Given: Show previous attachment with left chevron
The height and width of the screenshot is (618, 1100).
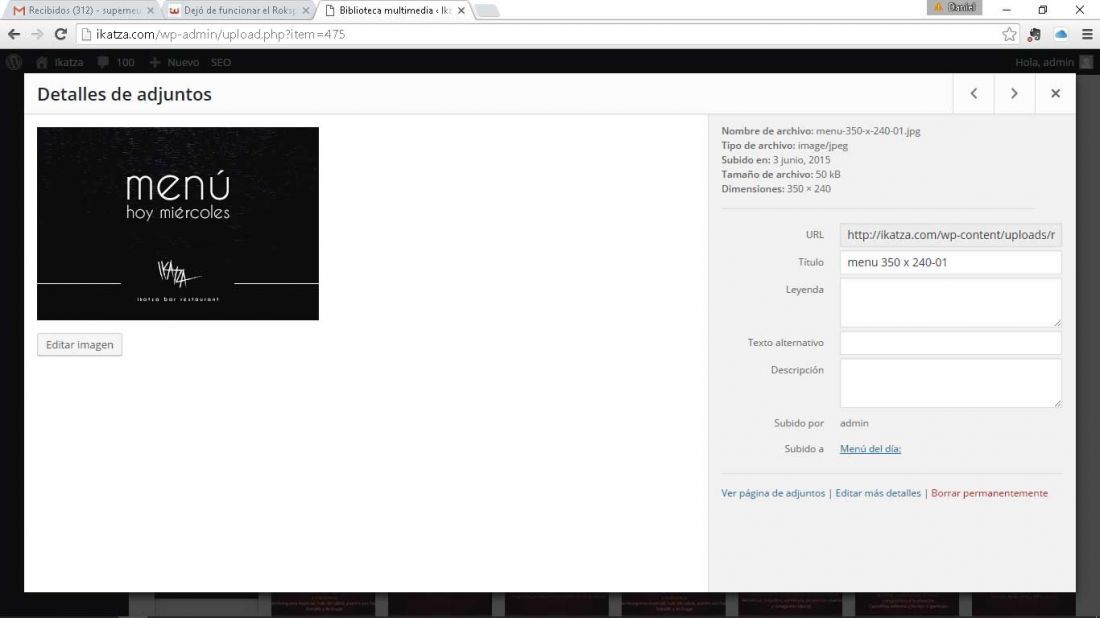Looking at the screenshot, I should click(x=974, y=93).
